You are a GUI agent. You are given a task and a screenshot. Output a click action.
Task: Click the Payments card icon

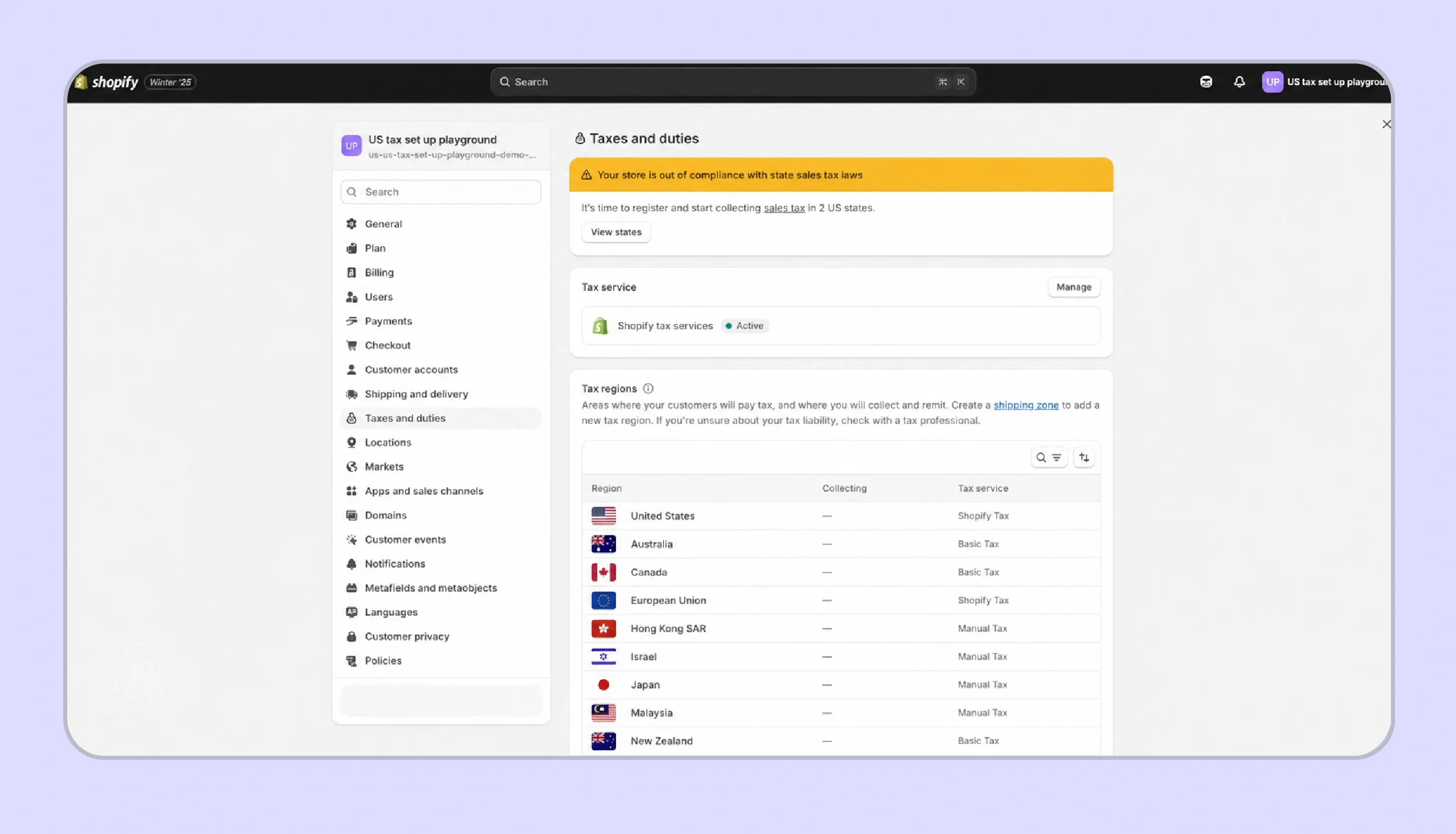pyautogui.click(x=352, y=321)
